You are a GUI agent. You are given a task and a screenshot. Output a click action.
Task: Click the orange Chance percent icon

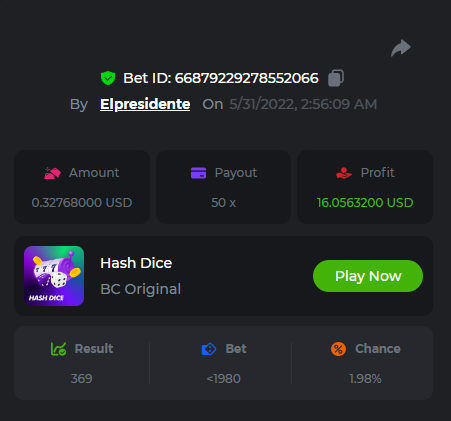click(x=338, y=349)
